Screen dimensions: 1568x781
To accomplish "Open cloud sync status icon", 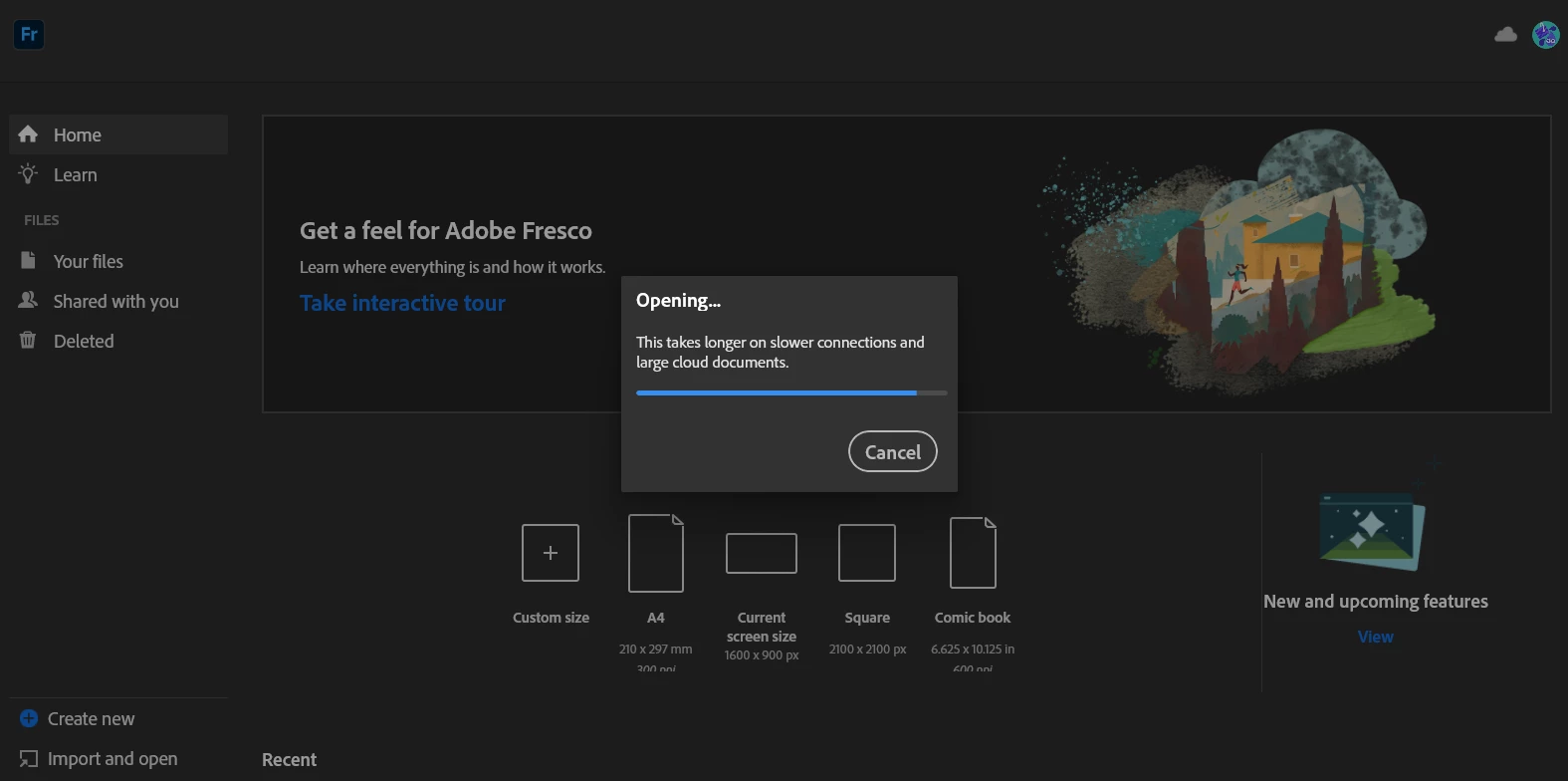I will (1505, 35).
